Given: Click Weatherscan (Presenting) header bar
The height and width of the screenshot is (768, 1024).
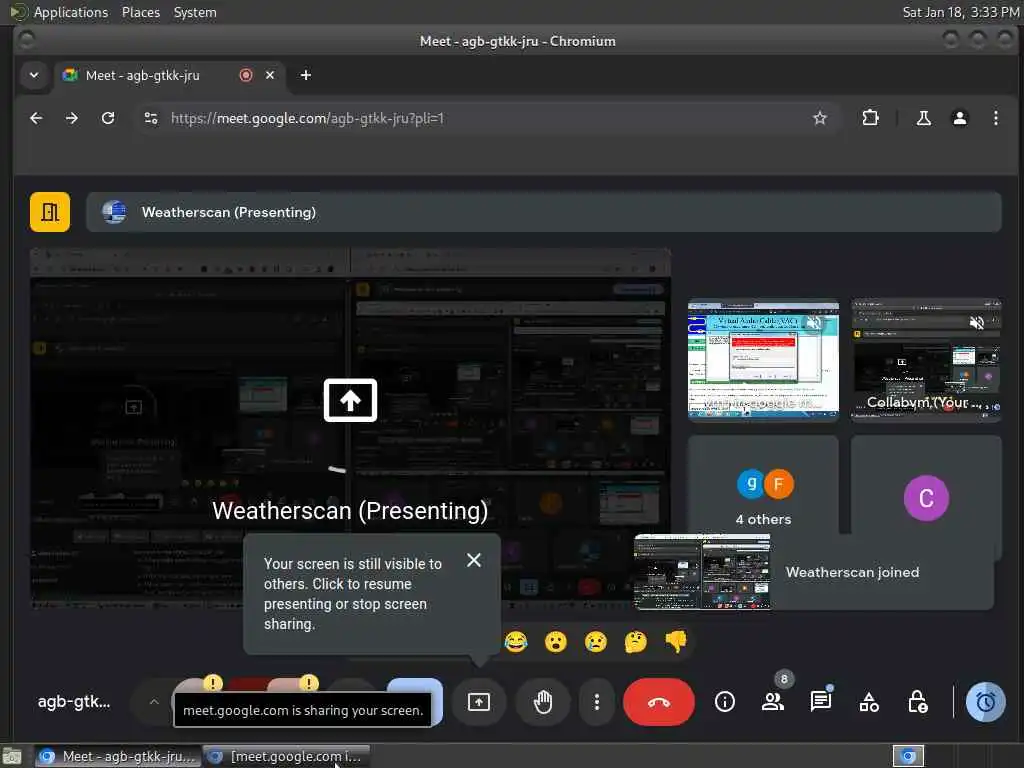Looking at the screenshot, I should tap(543, 212).
